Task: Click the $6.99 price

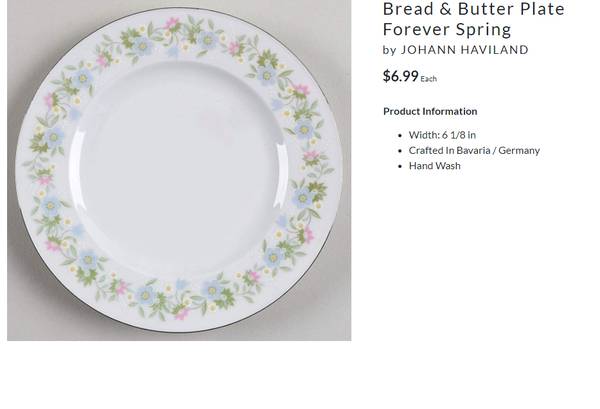Action: 400,76
